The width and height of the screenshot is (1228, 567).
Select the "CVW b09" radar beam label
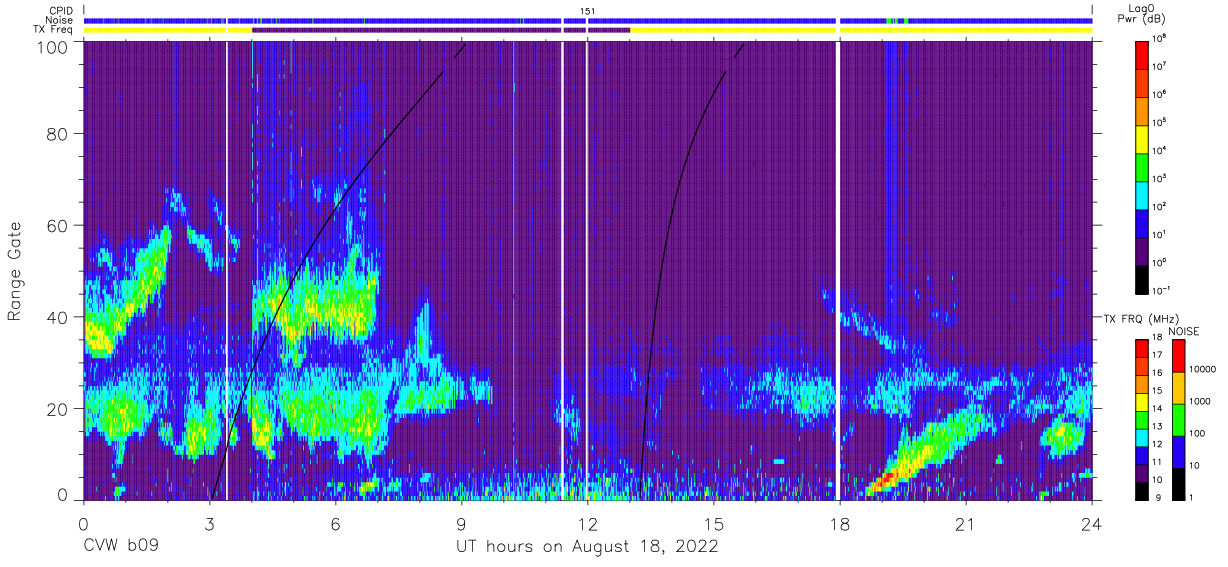122,546
